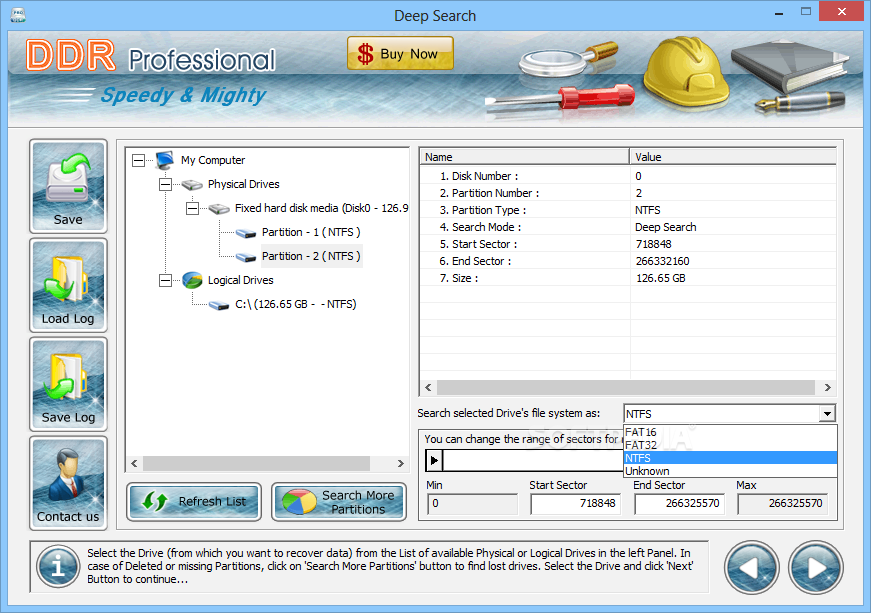Click the Physical Drives disk icon
The height and width of the screenshot is (613, 871).
(192, 184)
